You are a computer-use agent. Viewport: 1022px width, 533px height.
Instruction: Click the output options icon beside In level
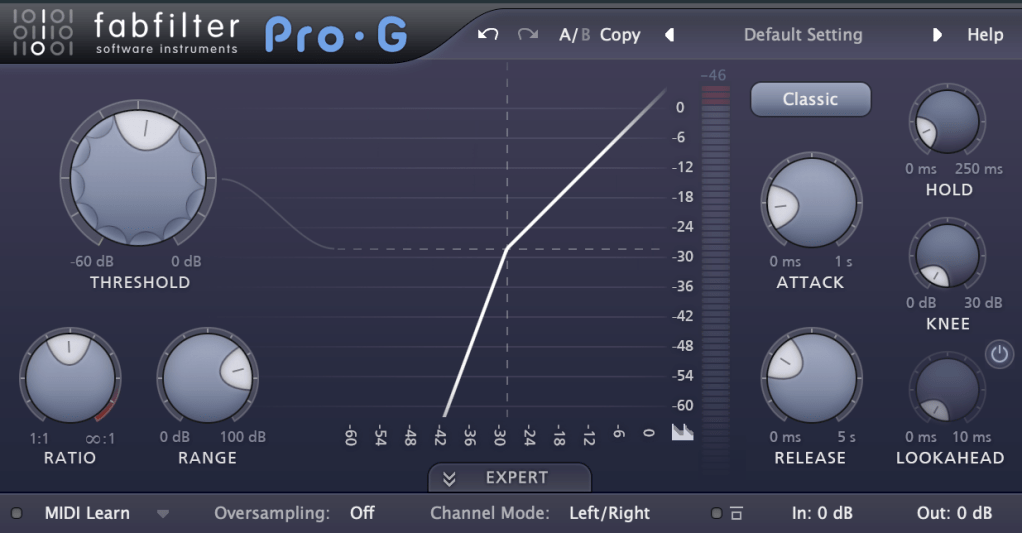click(x=736, y=514)
